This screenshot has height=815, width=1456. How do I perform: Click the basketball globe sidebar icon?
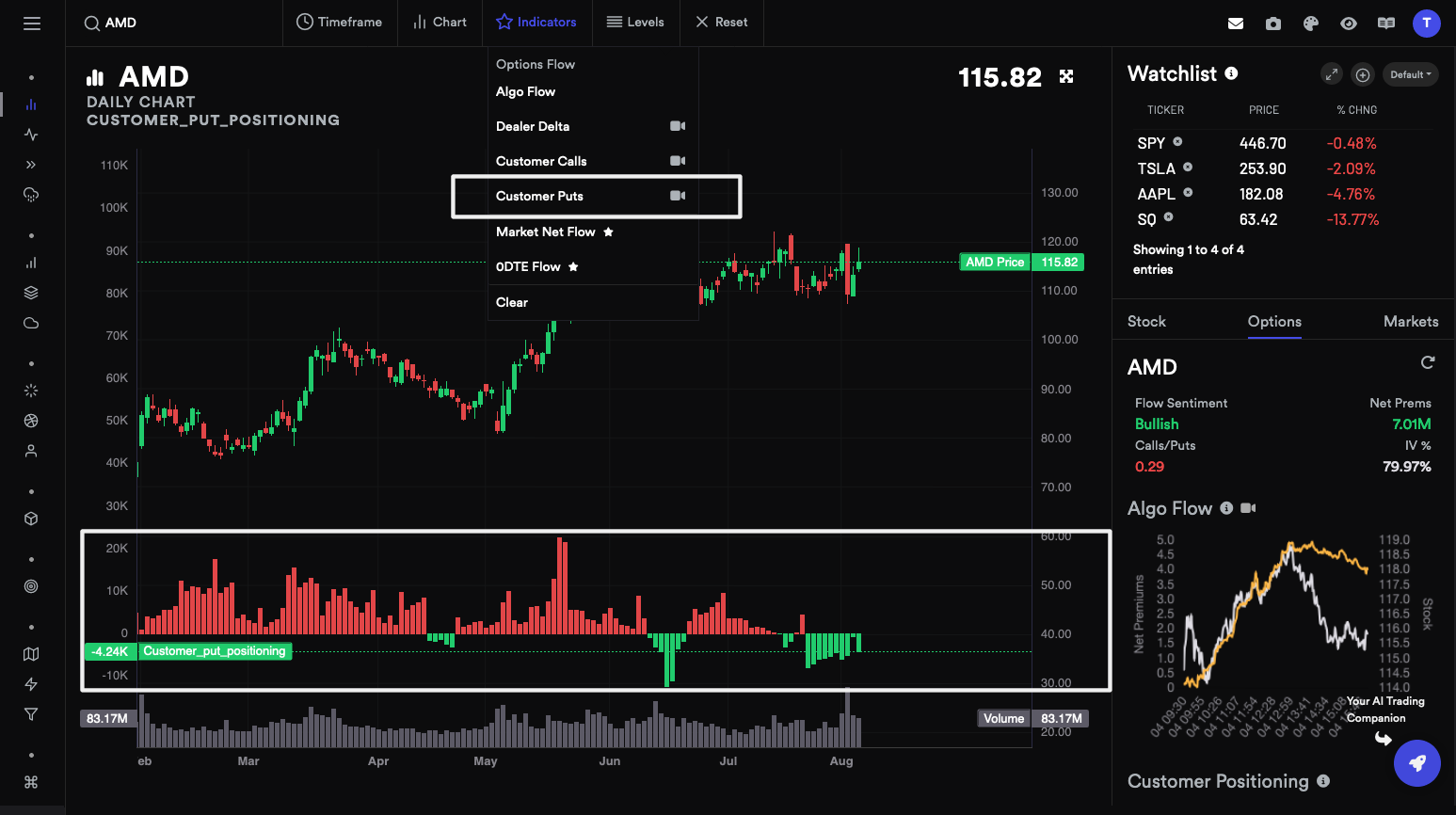pyautogui.click(x=31, y=421)
